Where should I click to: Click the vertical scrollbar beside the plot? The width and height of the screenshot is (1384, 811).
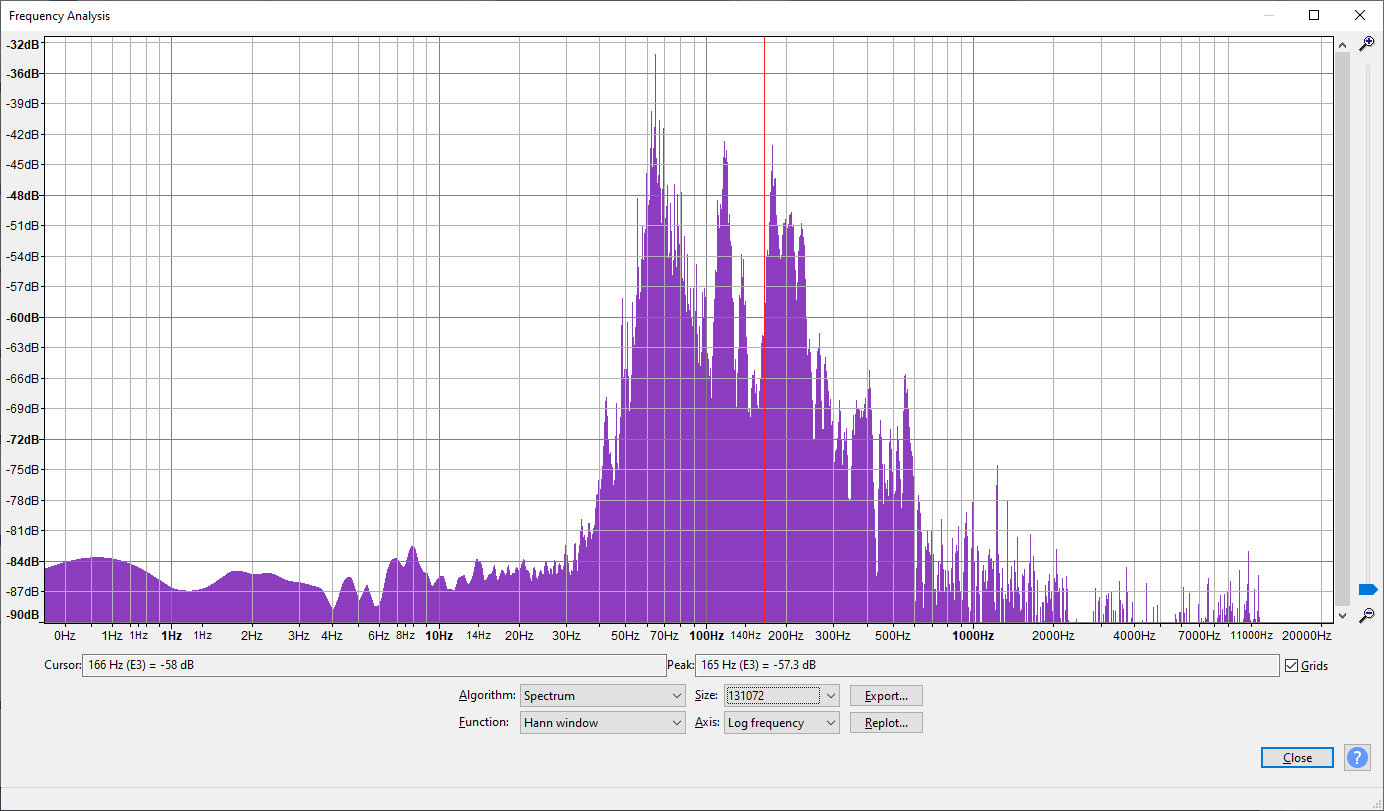(1341, 329)
